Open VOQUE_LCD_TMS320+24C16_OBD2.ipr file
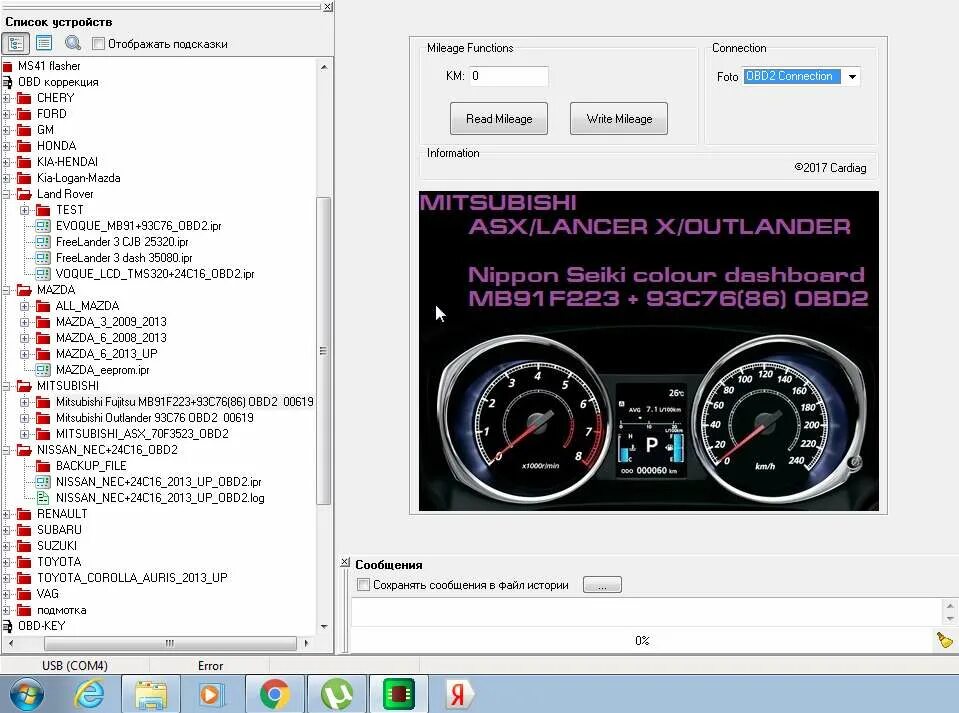The image size is (959, 713). click(x=155, y=274)
